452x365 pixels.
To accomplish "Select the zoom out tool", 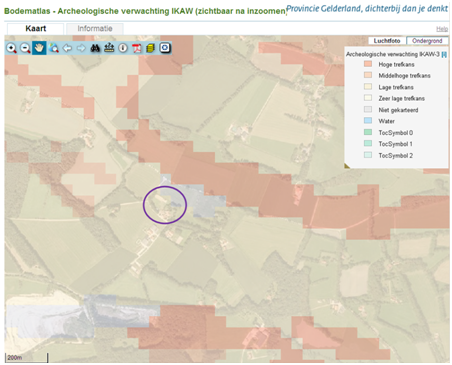I will coord(25,48).
